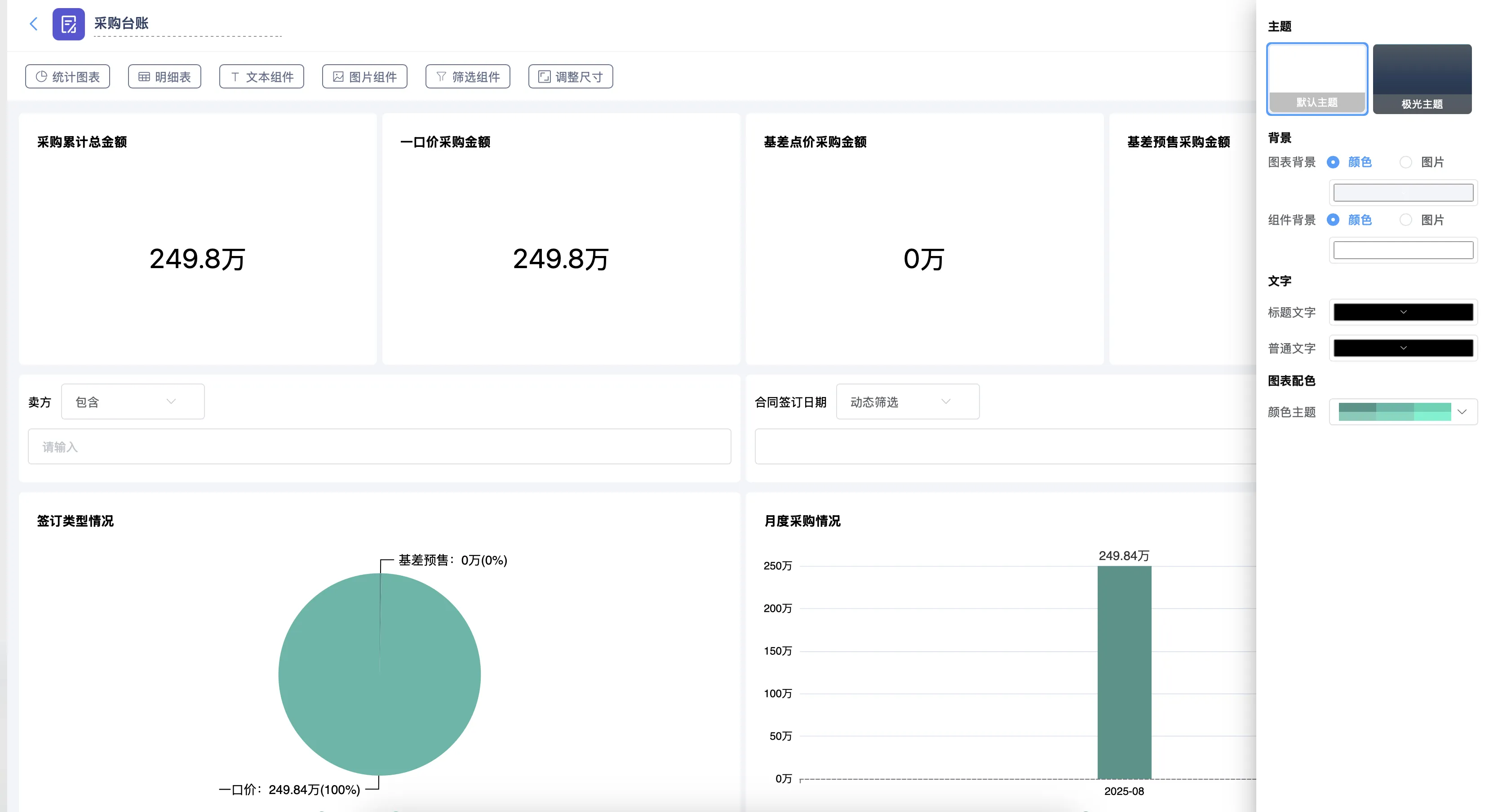Expand the 颜色主题 palette dropdown
This screenshot has height=812, width=1489.
click(1403, 412)
